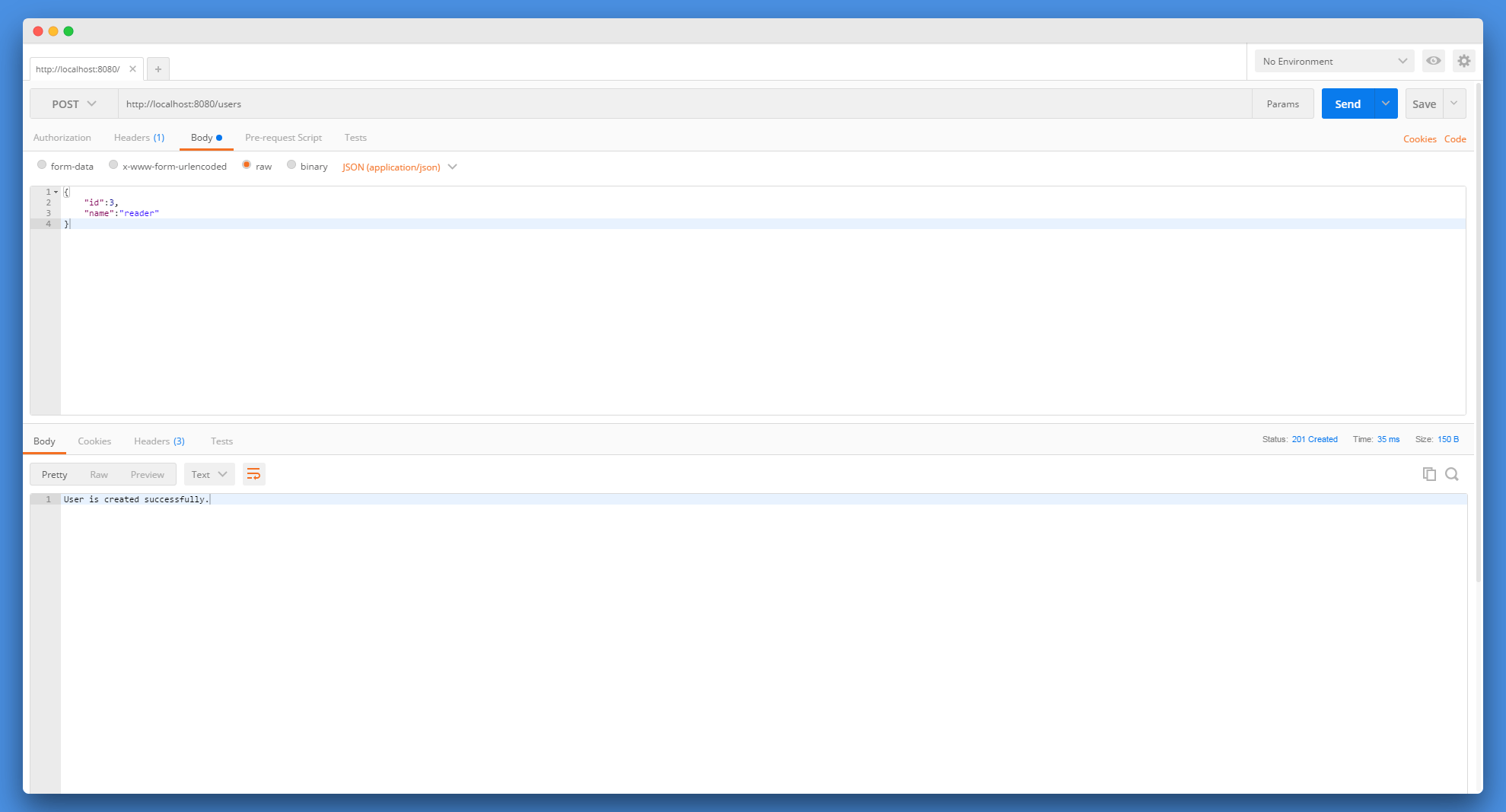Click the "id":3 line in body

(x=101, y=202)
